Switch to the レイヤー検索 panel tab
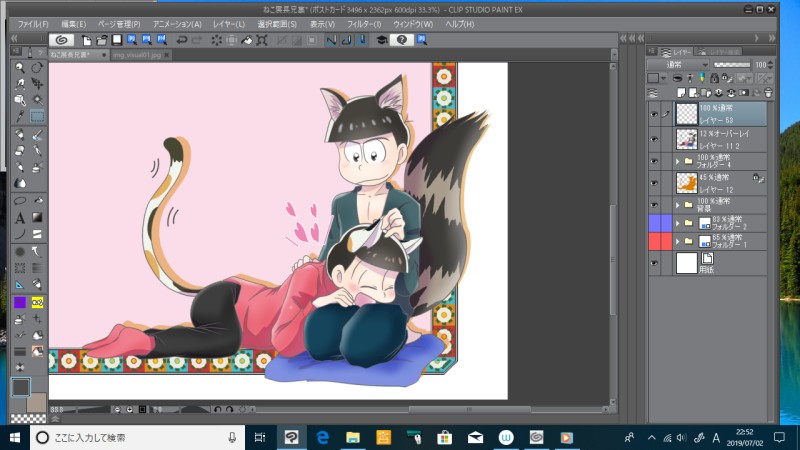This screenshot has width=800, height=450. [x=719, y=52]
